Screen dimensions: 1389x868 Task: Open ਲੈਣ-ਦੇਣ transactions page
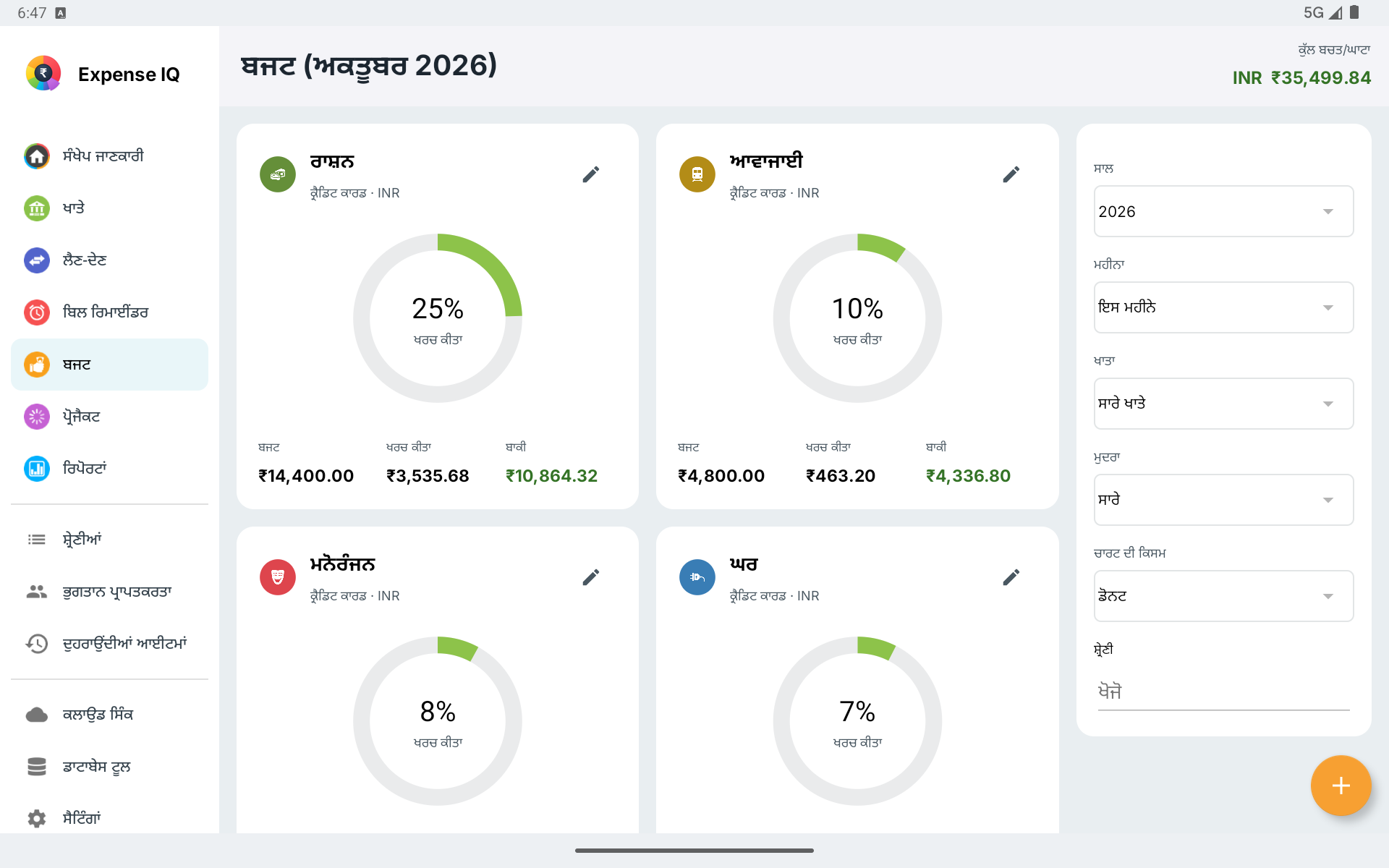[x=109, y=260]
